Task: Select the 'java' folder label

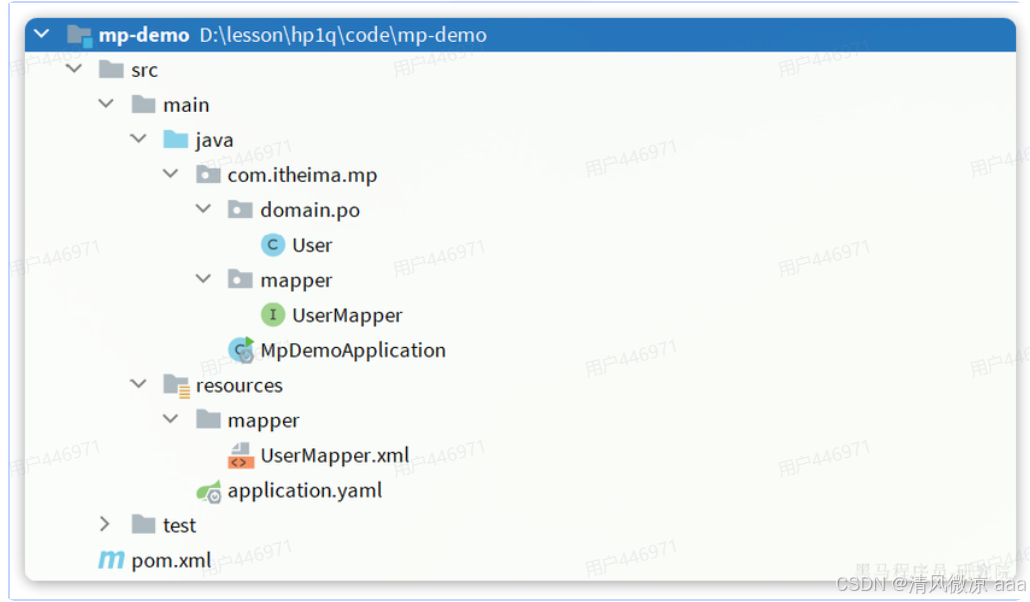Action: coord(214,141)
